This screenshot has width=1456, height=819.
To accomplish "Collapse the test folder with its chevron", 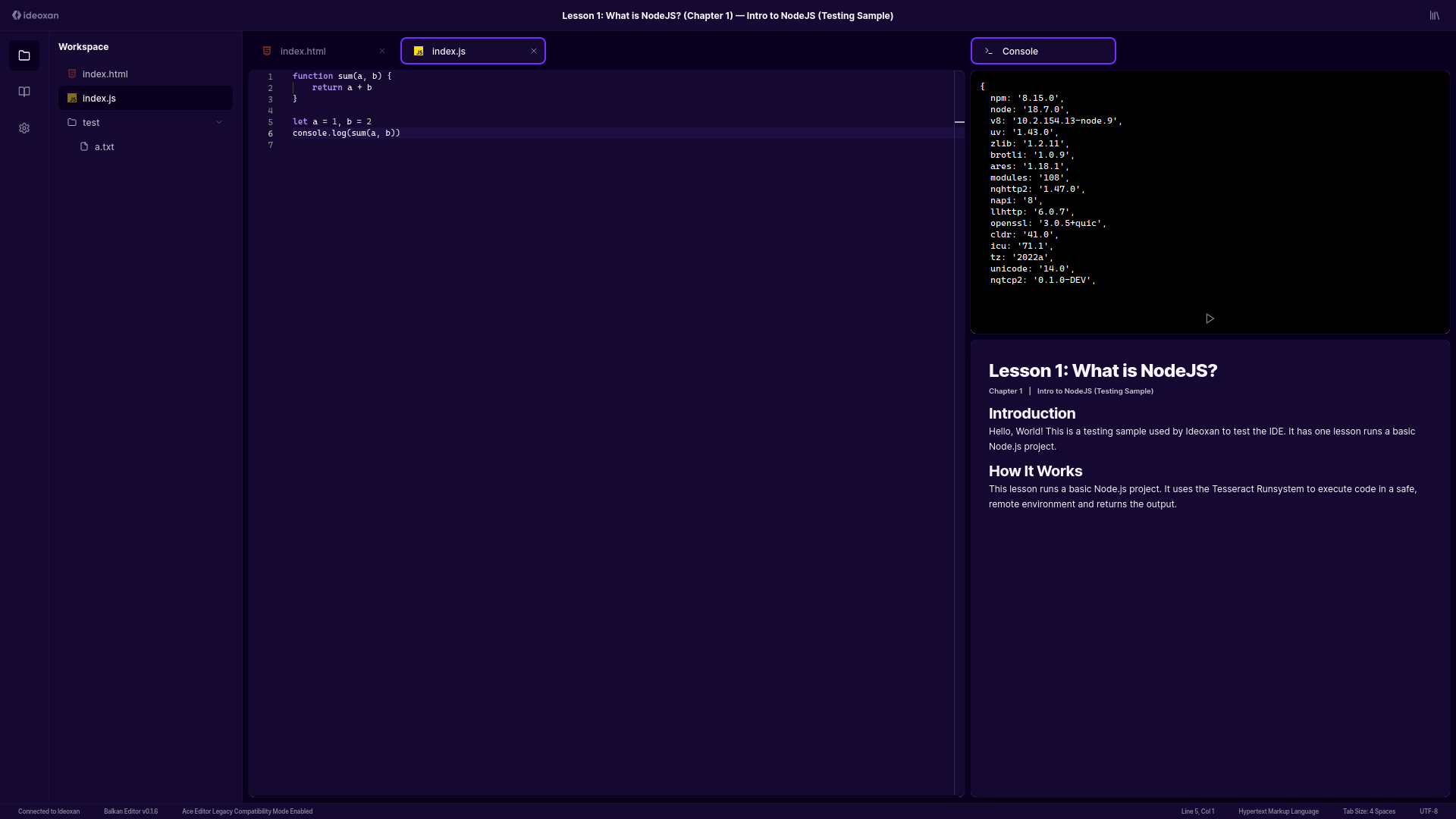I will 219,121.
